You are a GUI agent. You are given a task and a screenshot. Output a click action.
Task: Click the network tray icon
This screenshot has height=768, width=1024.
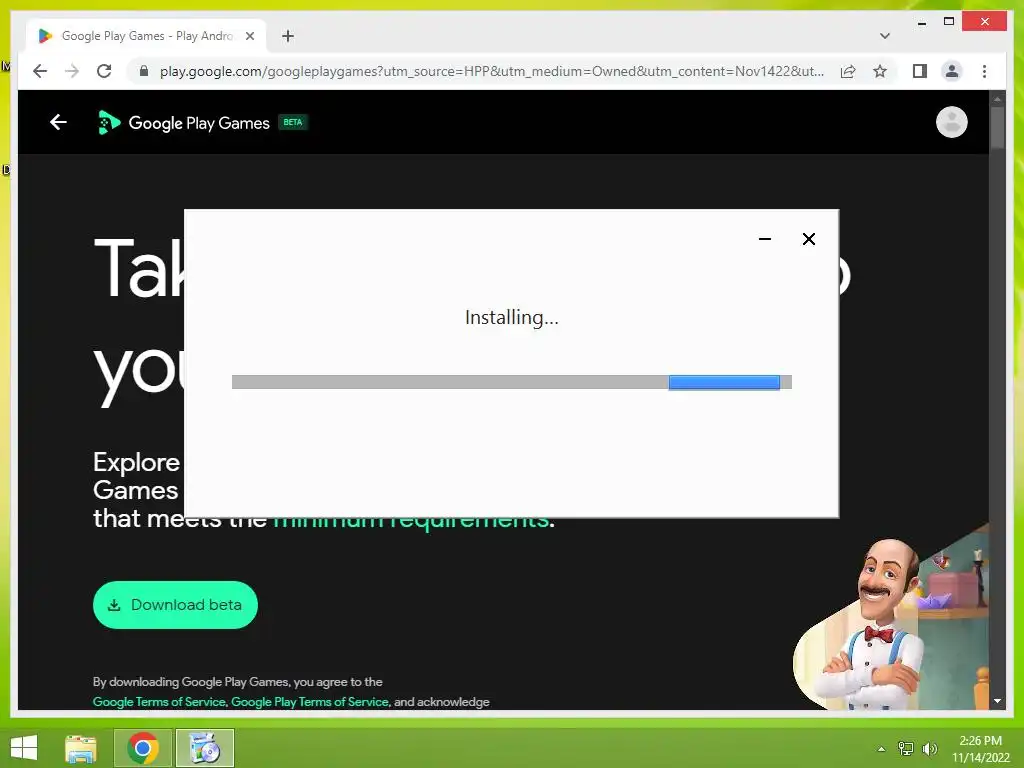(x=906, y=749)
